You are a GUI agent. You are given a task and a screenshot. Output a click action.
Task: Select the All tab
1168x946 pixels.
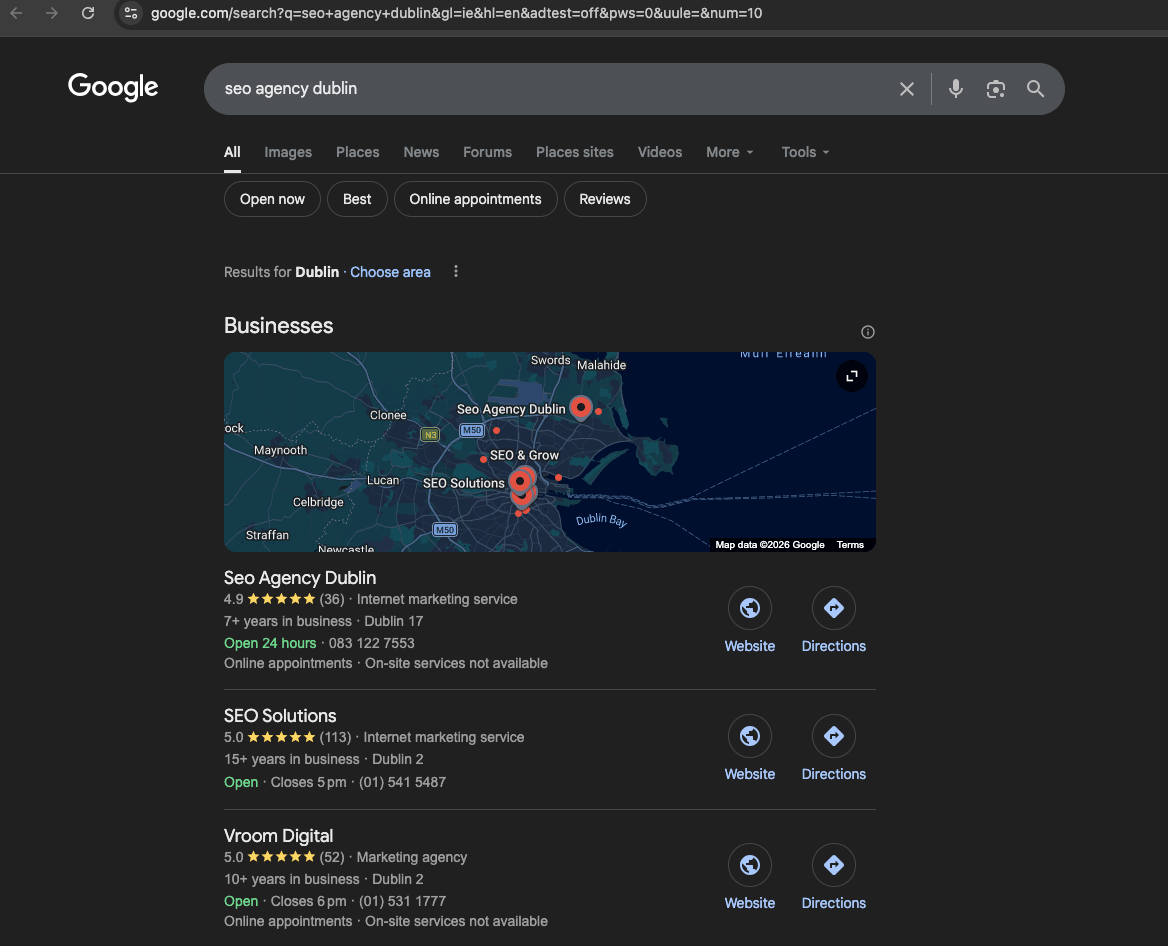point(232,152)
